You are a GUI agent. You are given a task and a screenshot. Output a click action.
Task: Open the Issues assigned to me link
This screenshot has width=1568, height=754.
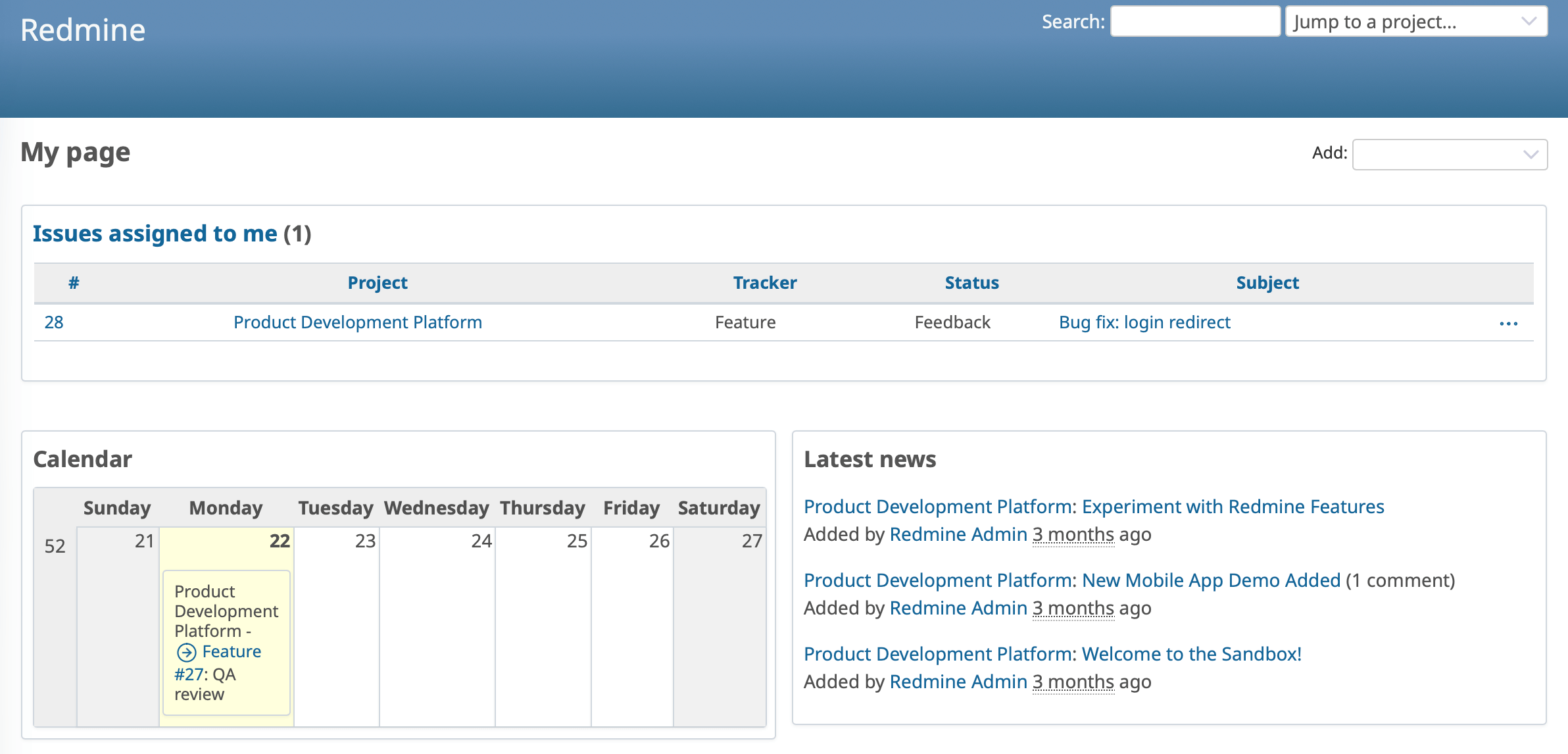[155, 234]
